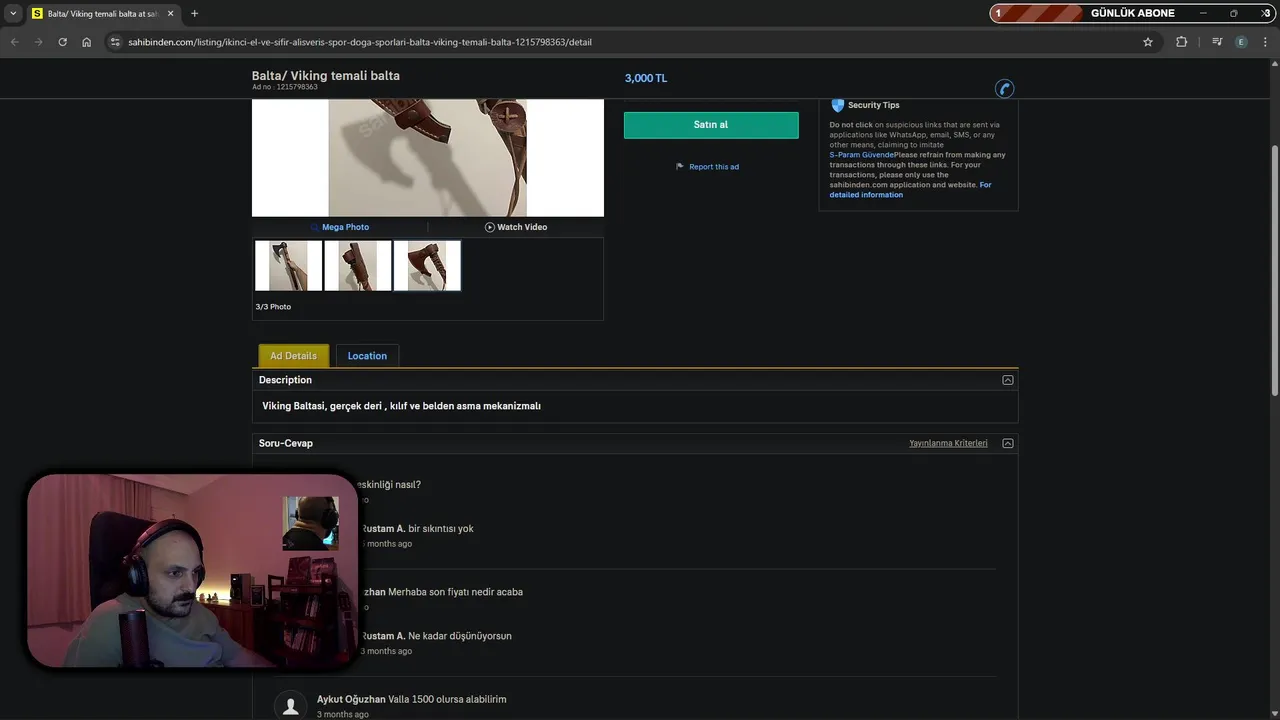Select the second axe photo thumbnail
The image size is (1280, 720).
tap(358, 265)
